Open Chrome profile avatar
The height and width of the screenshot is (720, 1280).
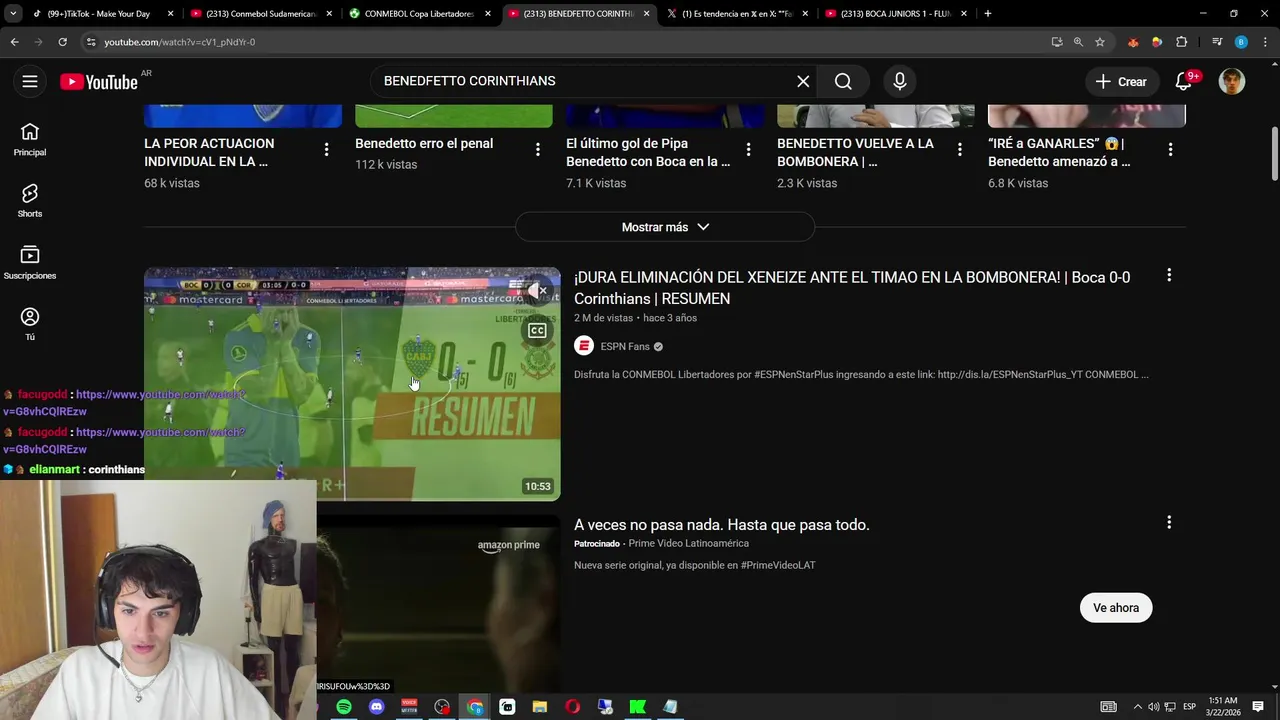tap(1241, 42)
